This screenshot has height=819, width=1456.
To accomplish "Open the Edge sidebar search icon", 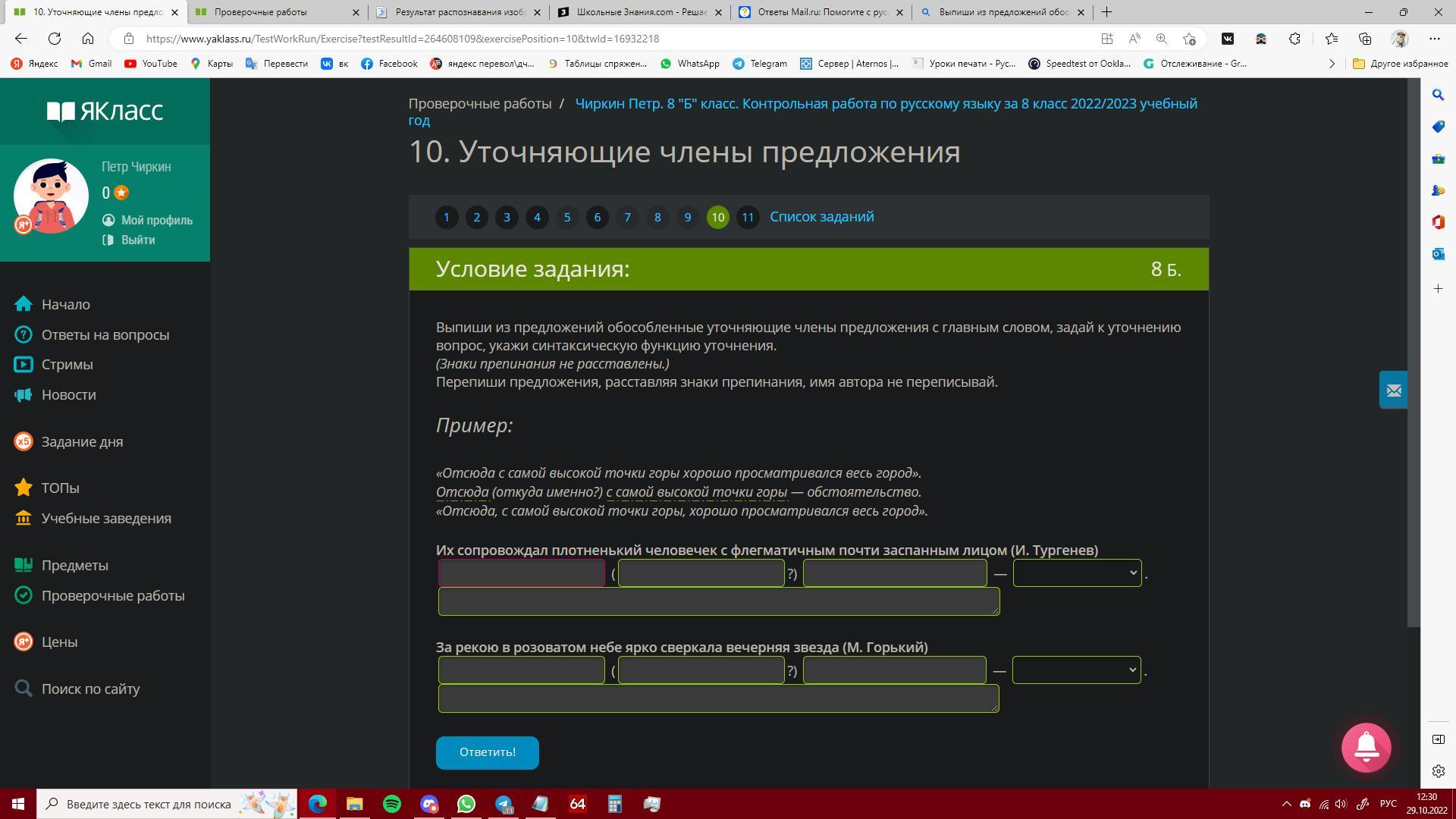I will 1438,95.
